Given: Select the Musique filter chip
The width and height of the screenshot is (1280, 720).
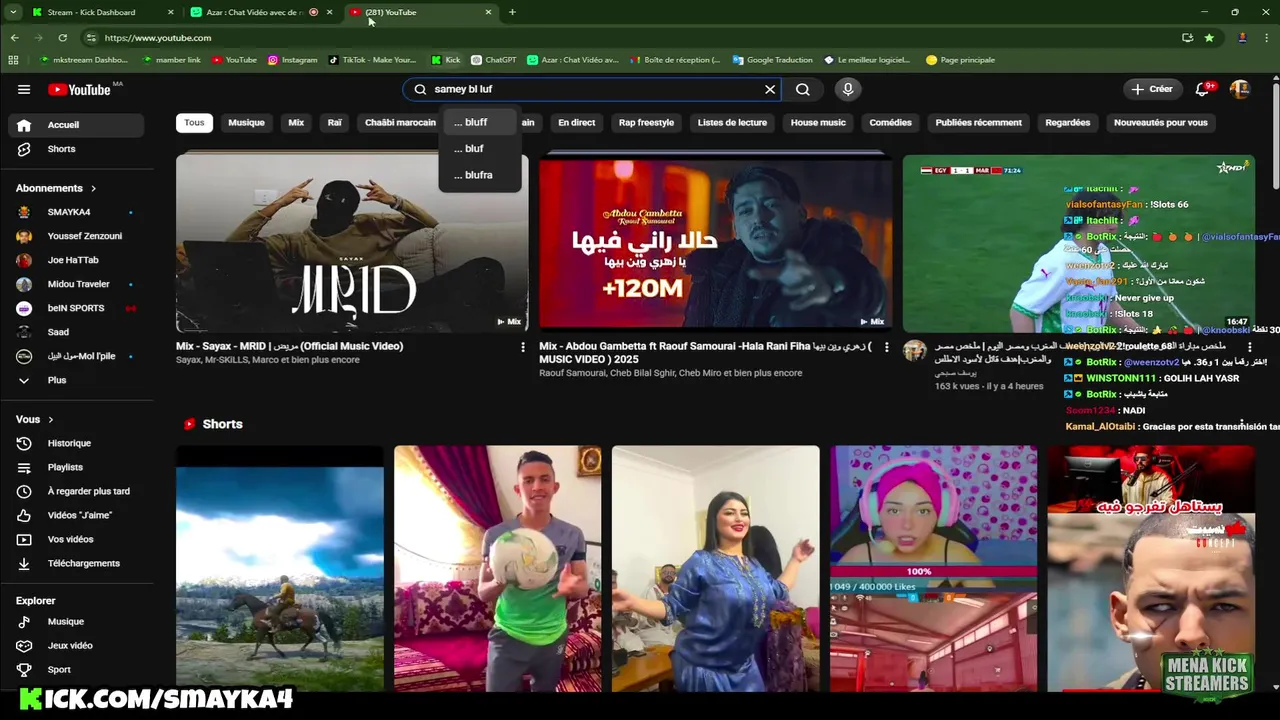Looking at the screenshot, I should tap(246, 122).
